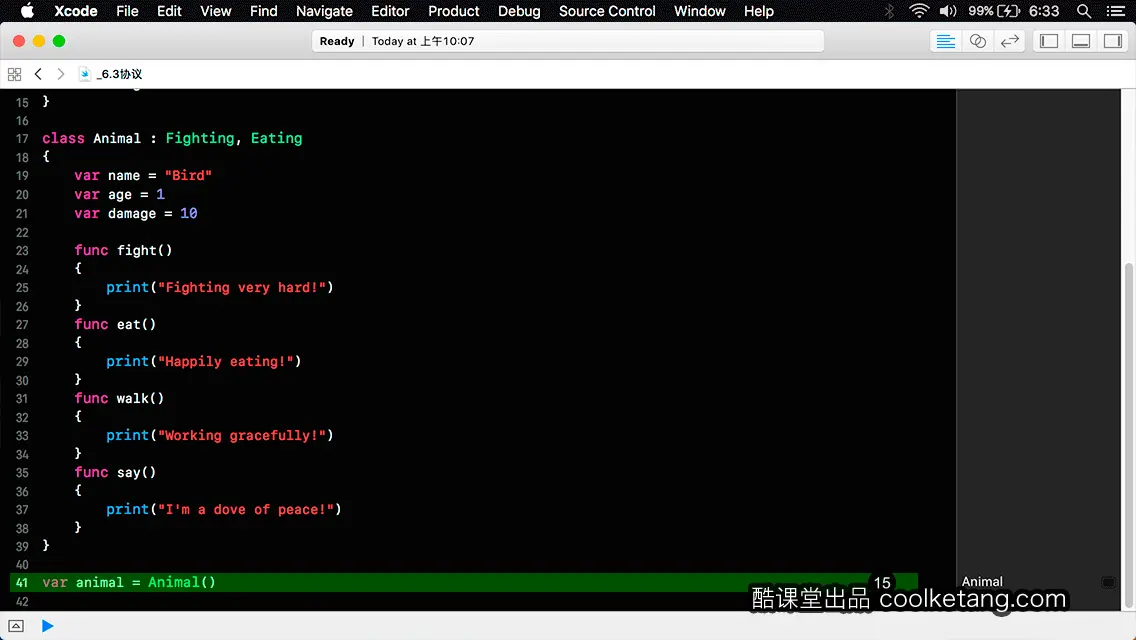
Task: Click the Quick Look icon beside Animal result
Action: coord(1108,582)
